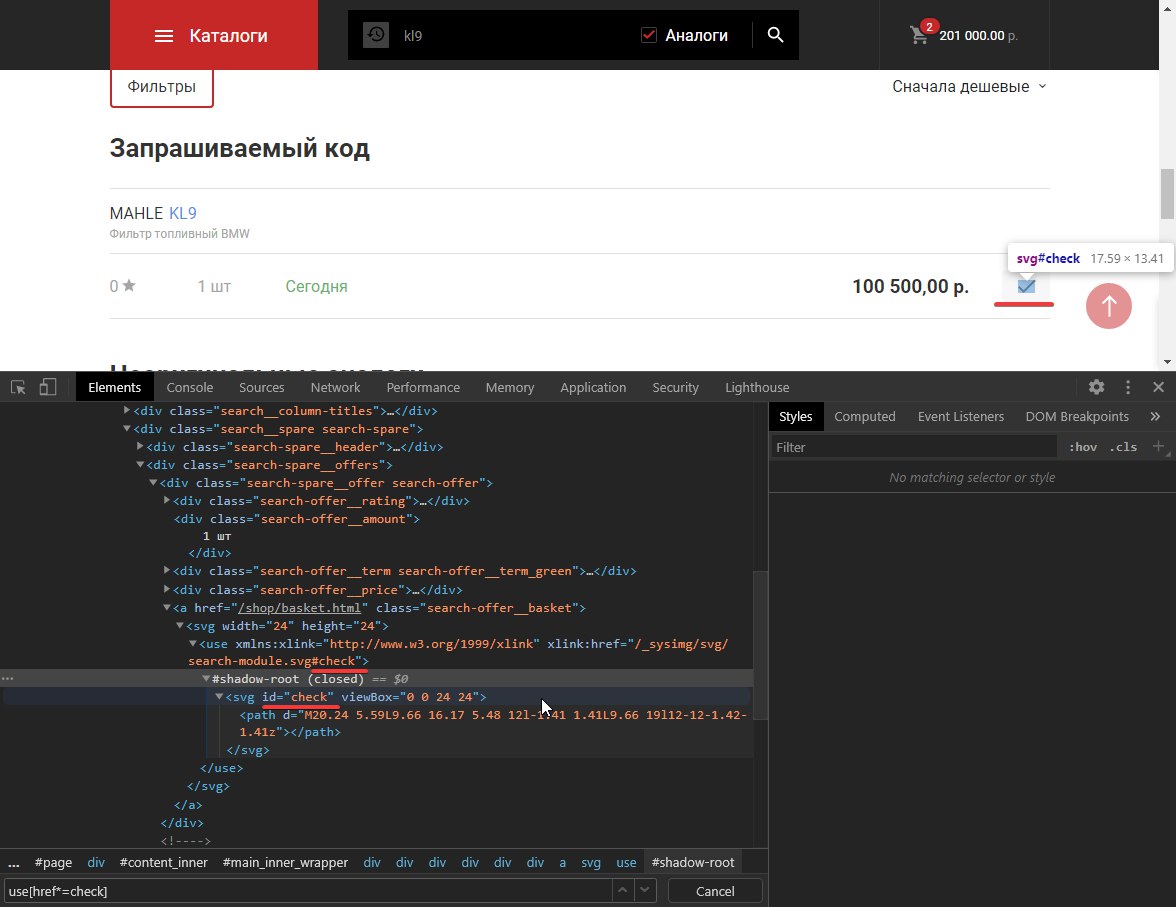Toggle the .cls class editor
The image size is (1176, 907).
point(1125,447)
